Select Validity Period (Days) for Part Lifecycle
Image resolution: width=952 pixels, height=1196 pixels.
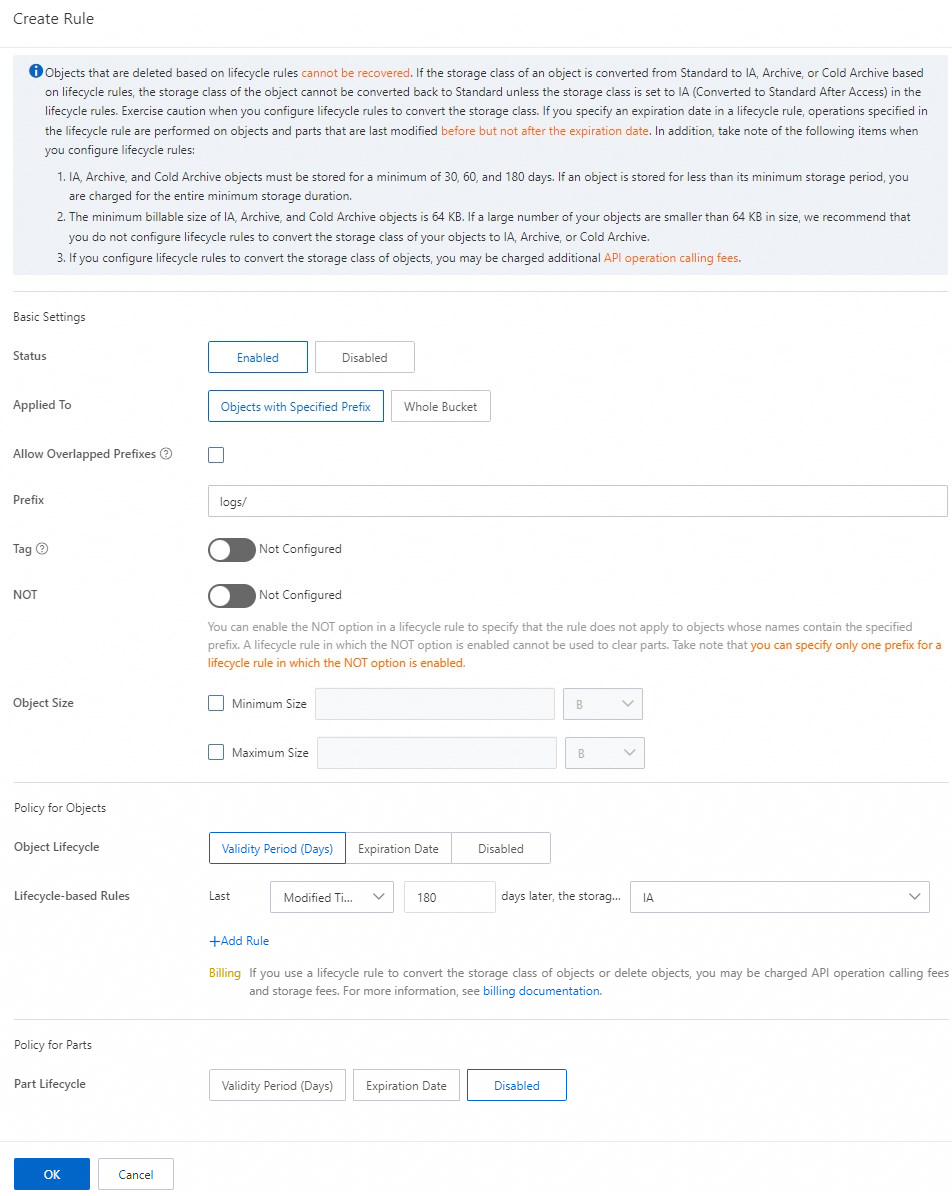tap(277, 1085)
